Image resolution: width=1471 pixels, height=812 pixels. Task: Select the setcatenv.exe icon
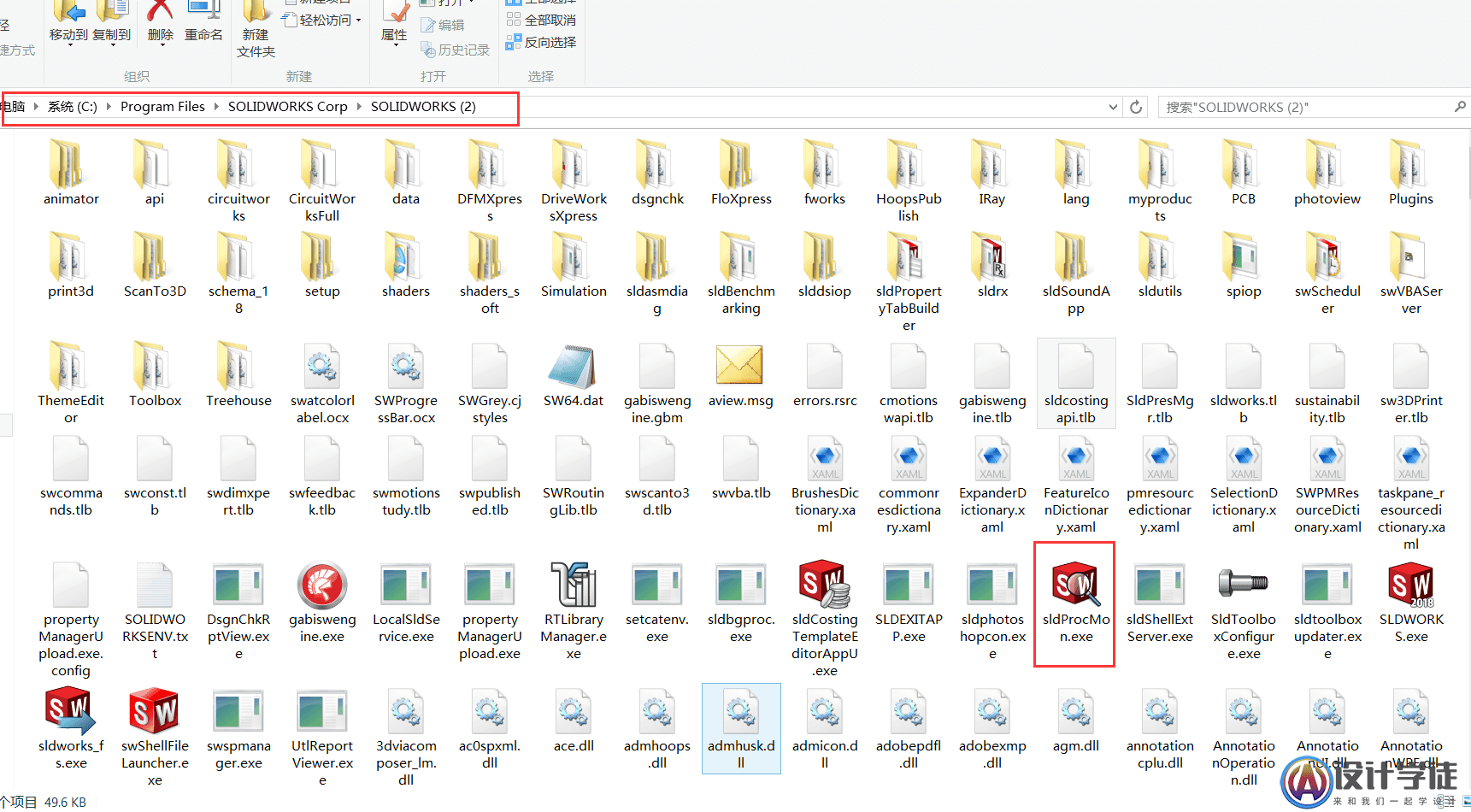pos(656,585)
